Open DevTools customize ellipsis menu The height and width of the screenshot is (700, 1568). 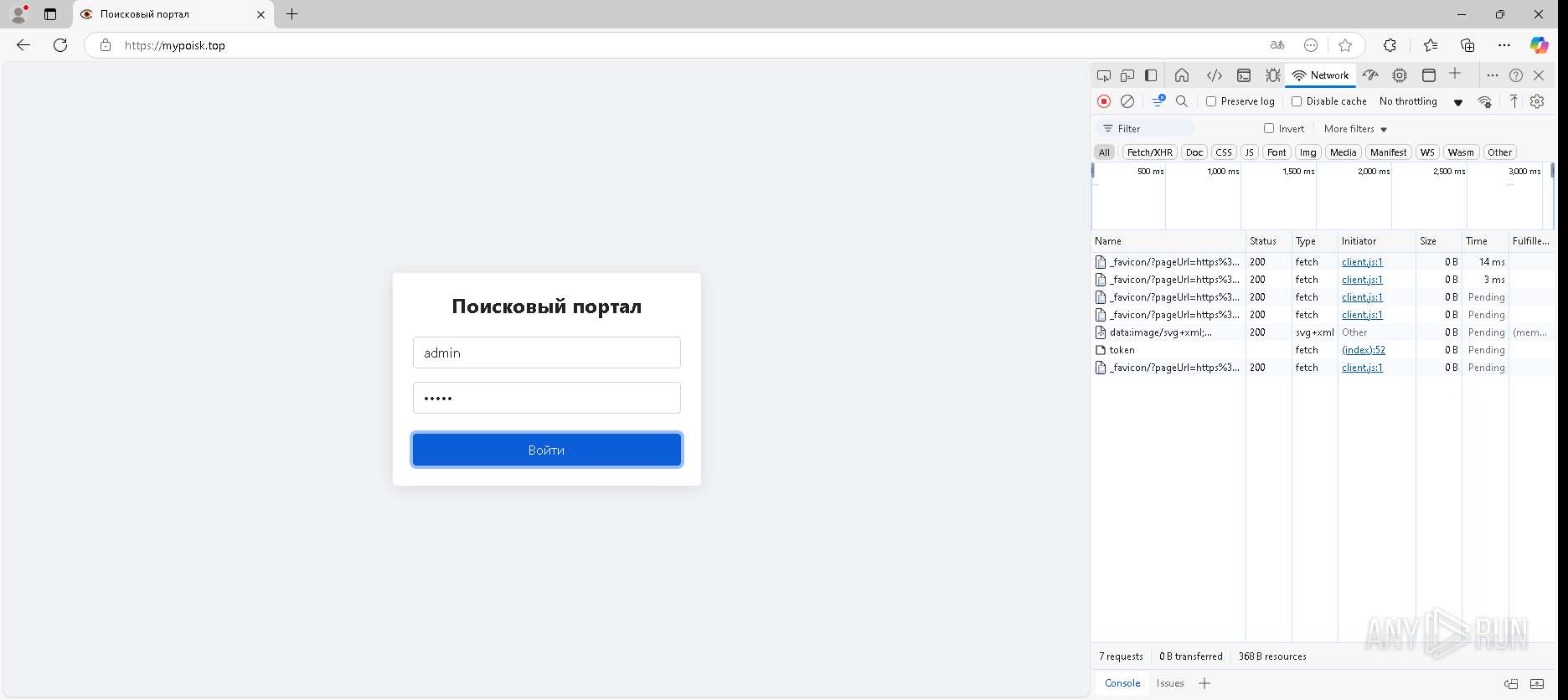click(x=1493, y=75)
